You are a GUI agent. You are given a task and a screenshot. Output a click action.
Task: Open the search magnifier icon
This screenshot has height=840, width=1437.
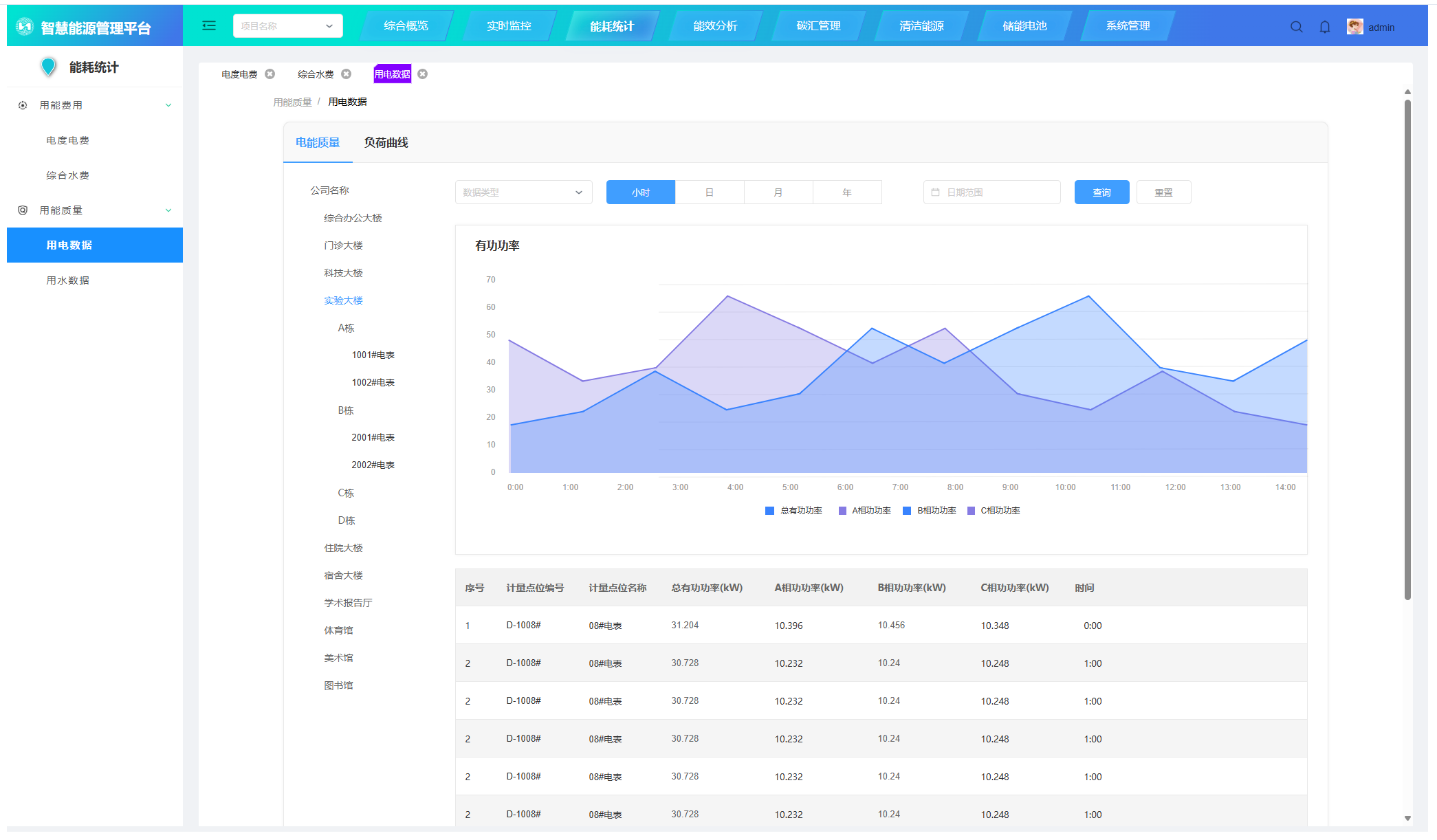coord(1296,27)
